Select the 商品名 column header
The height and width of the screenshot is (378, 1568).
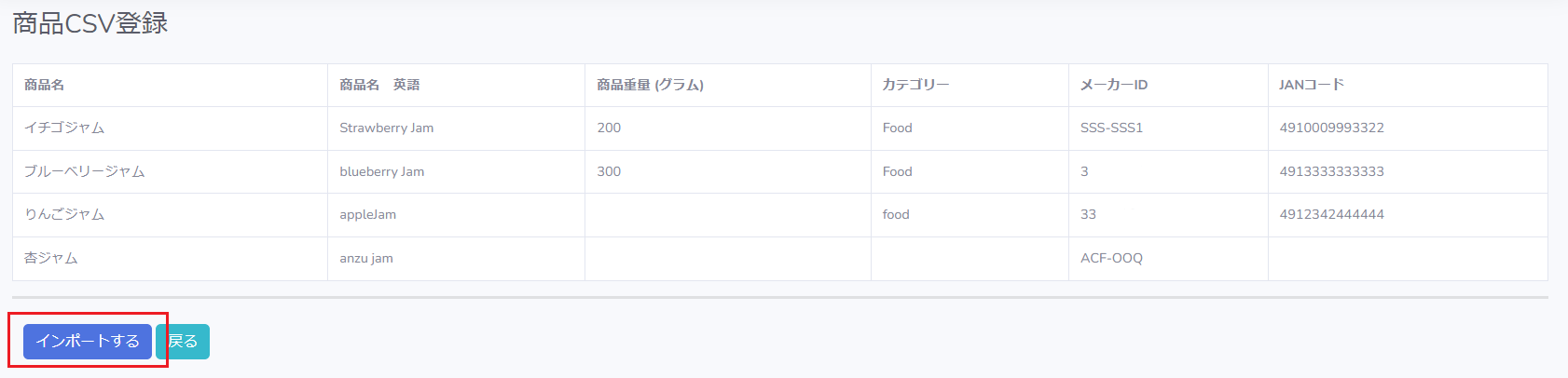pos(44,85)
